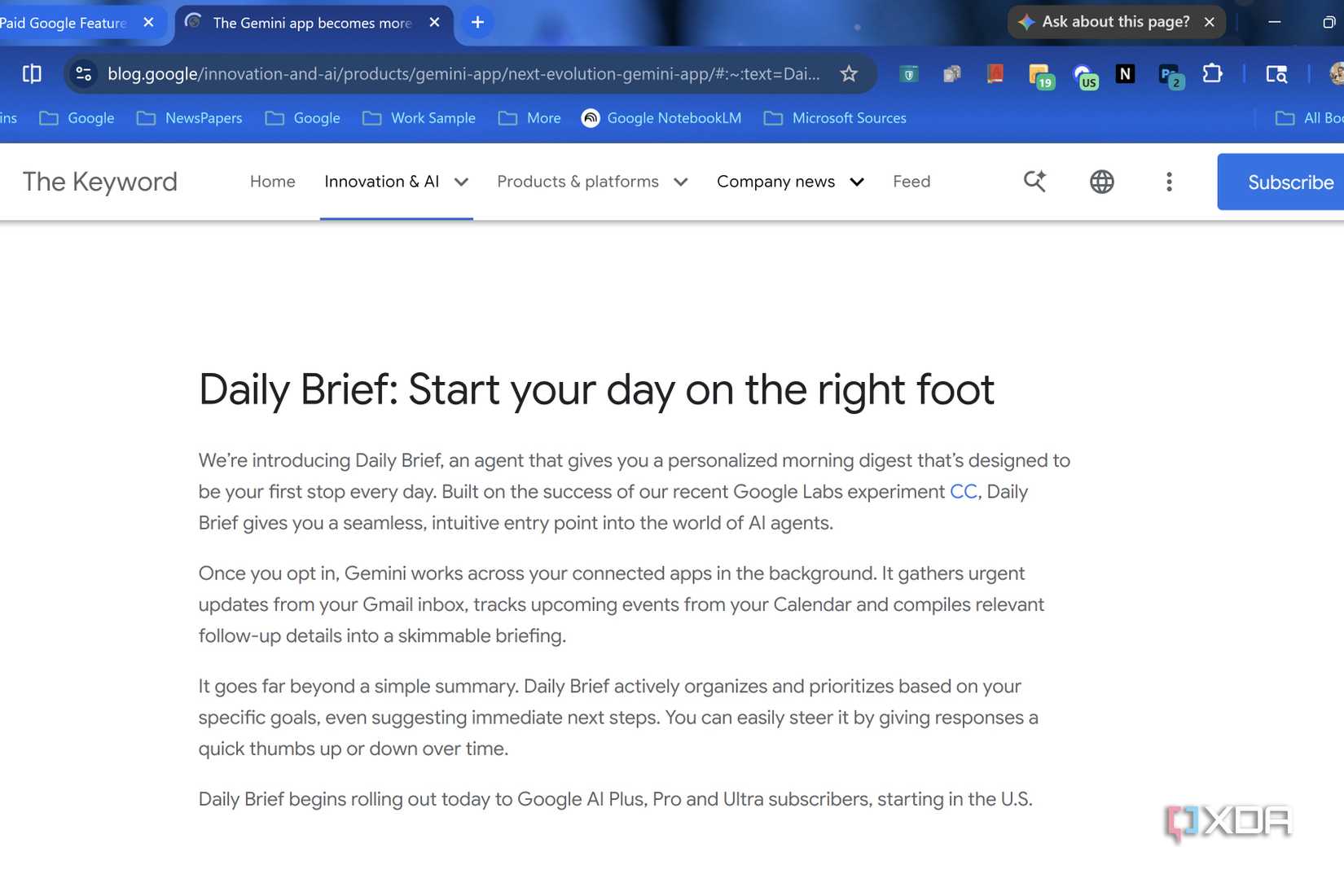Image resolution: width=1344 pixels, height=896 pixels.
Task: Open the VPN extension labeled US
Action: pyautogui.click(x=1084, y=77)
